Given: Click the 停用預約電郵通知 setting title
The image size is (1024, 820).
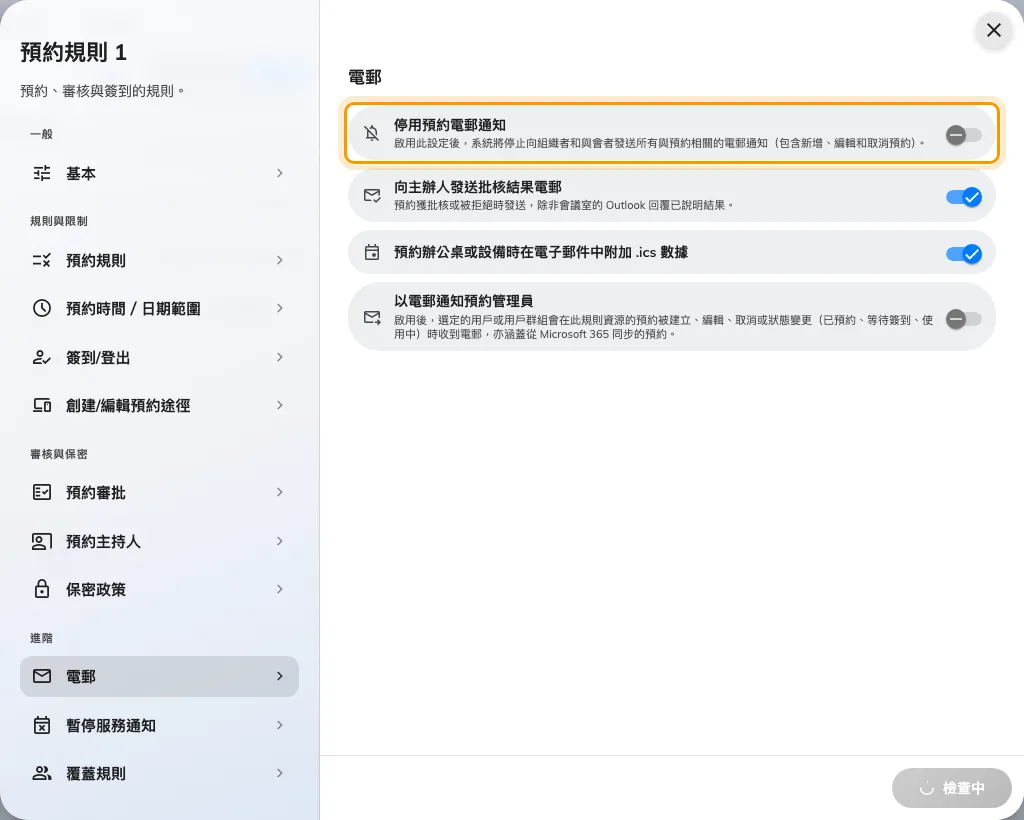Looking at the screenshot, I should pyautogui.click(x=449, y=125).
